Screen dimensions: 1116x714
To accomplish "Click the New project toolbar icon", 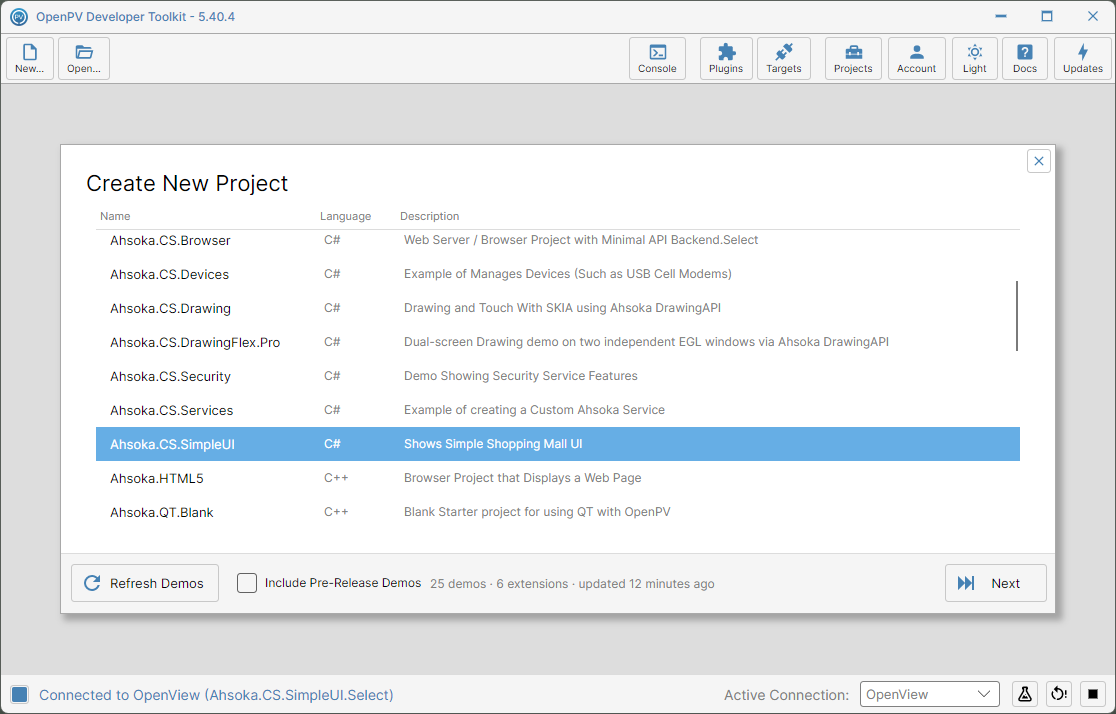I will point(30,58).
